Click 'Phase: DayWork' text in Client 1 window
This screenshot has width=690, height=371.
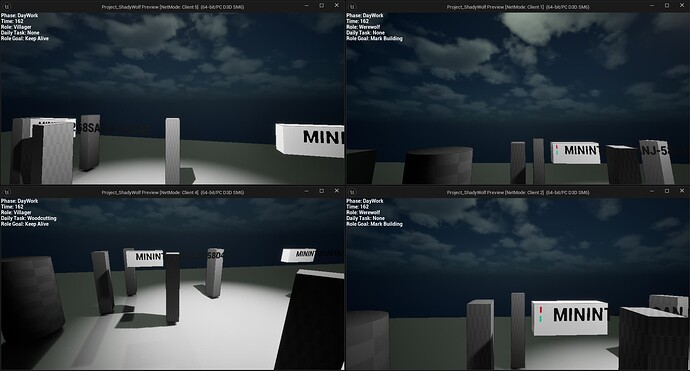point(365,15)
